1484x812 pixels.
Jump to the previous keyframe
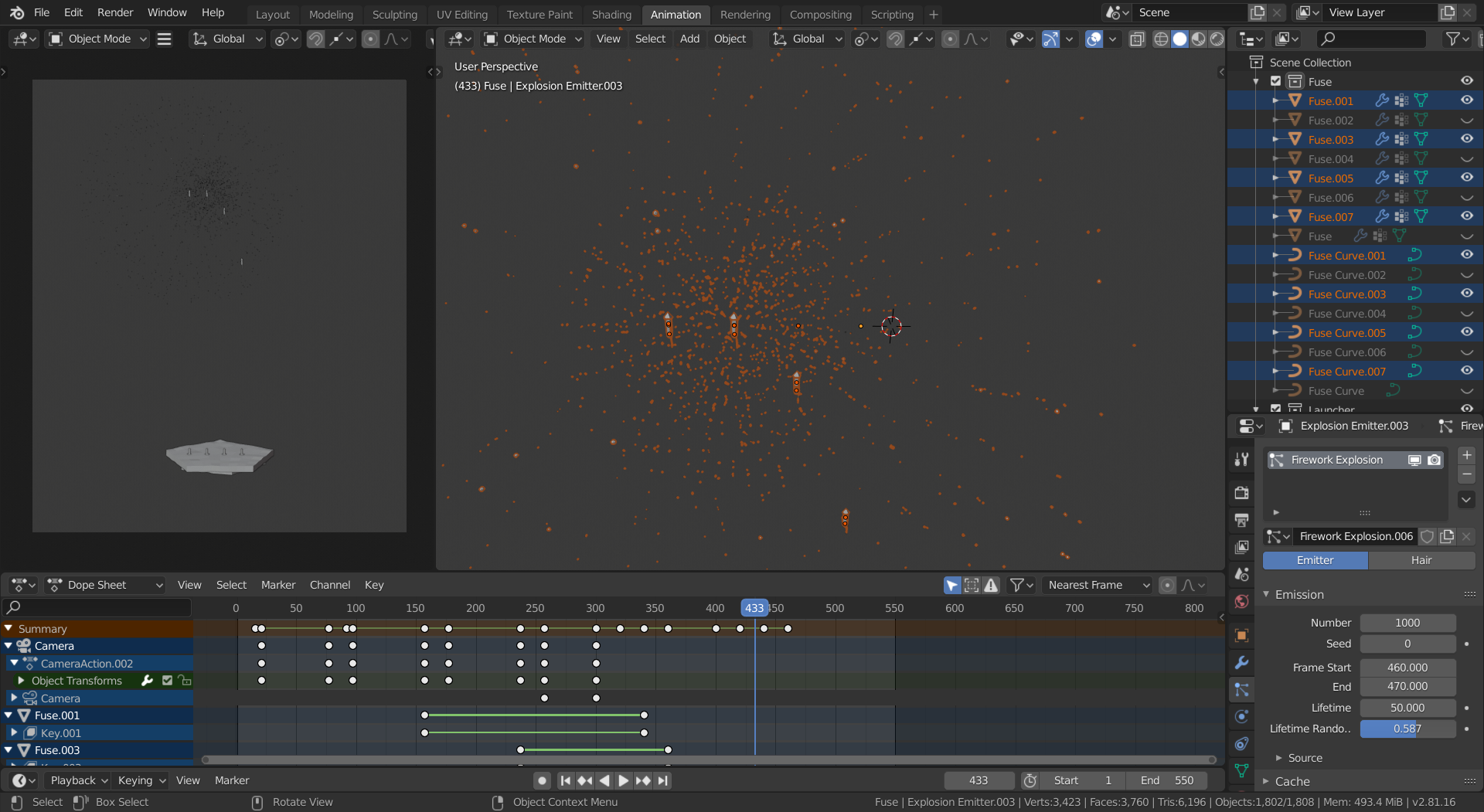[585, 780]
